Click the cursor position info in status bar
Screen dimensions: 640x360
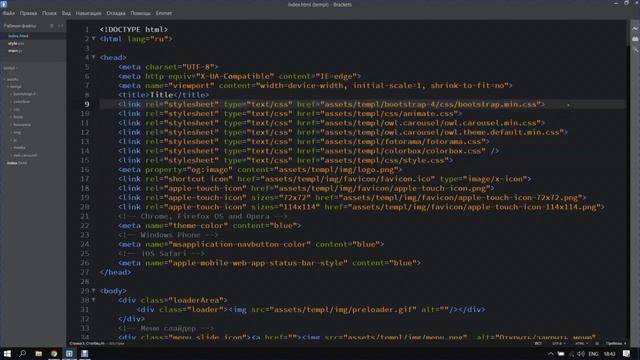coord(87,343)
